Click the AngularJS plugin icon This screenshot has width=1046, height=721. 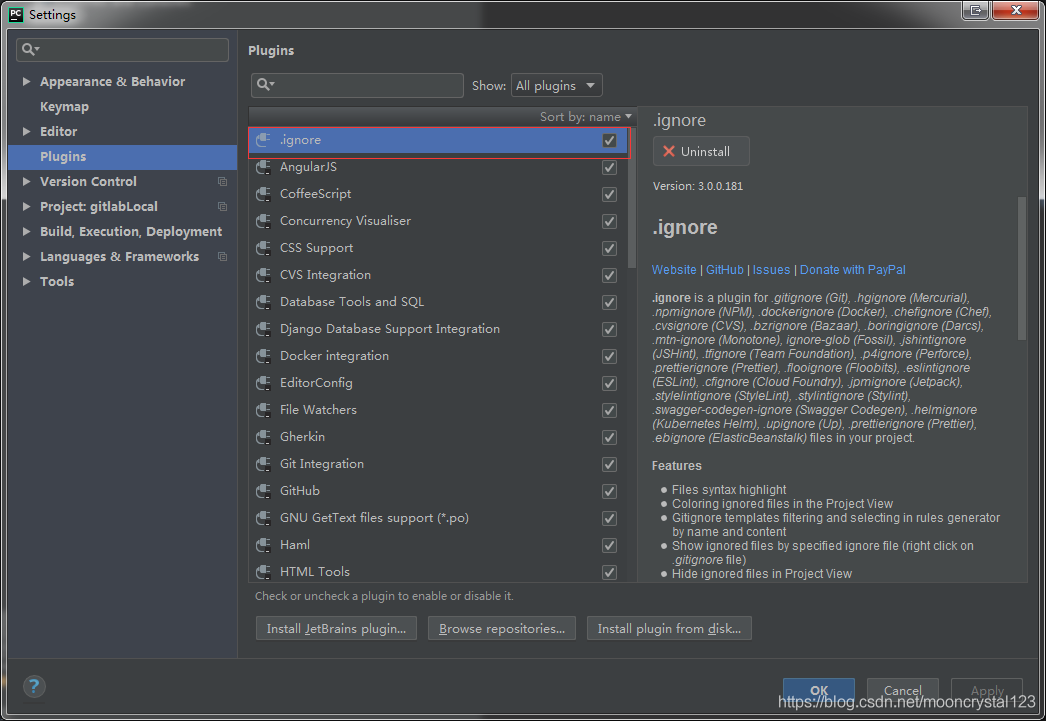tap(264, 167)
